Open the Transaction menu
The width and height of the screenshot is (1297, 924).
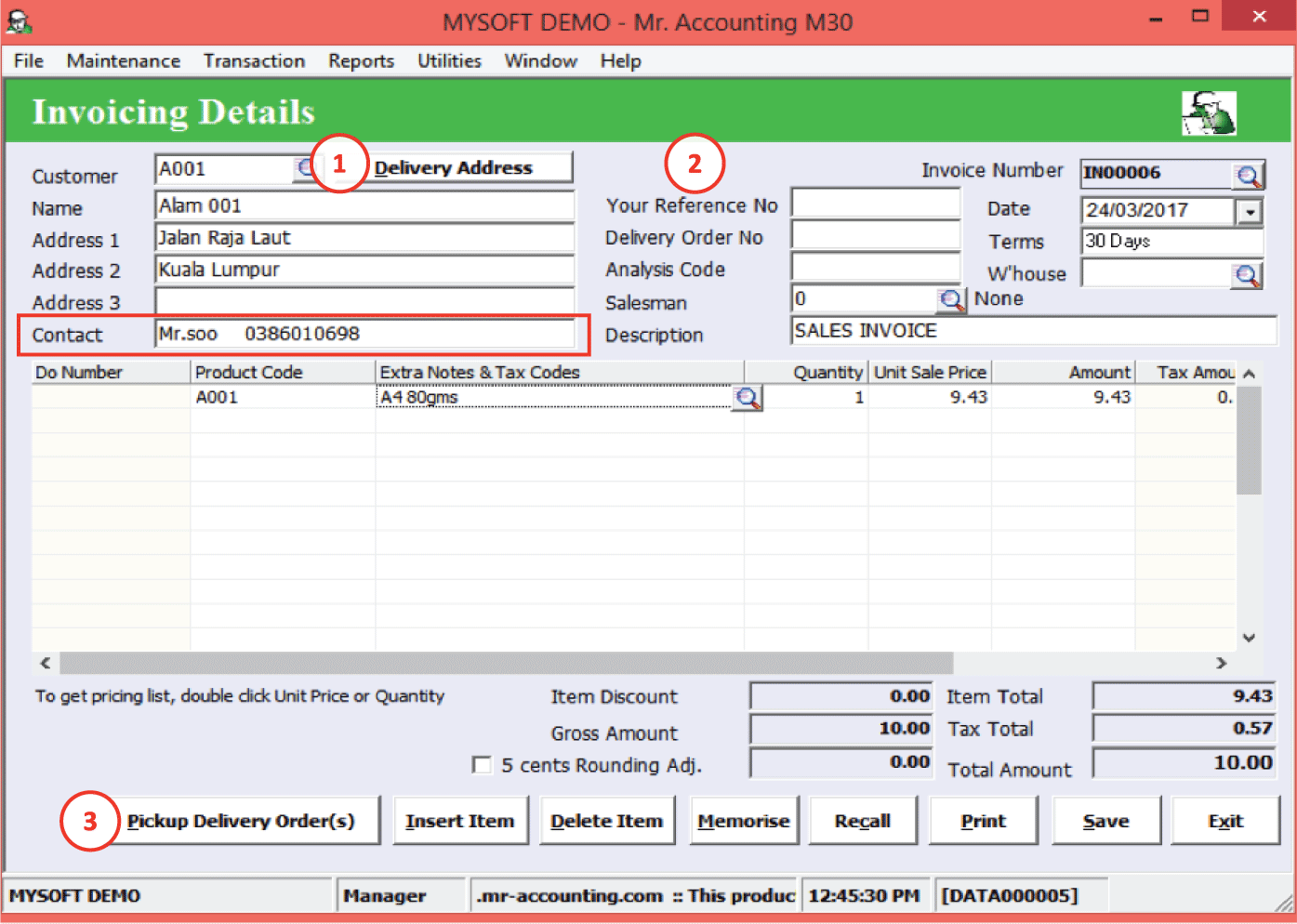click(x=254, y=61)
